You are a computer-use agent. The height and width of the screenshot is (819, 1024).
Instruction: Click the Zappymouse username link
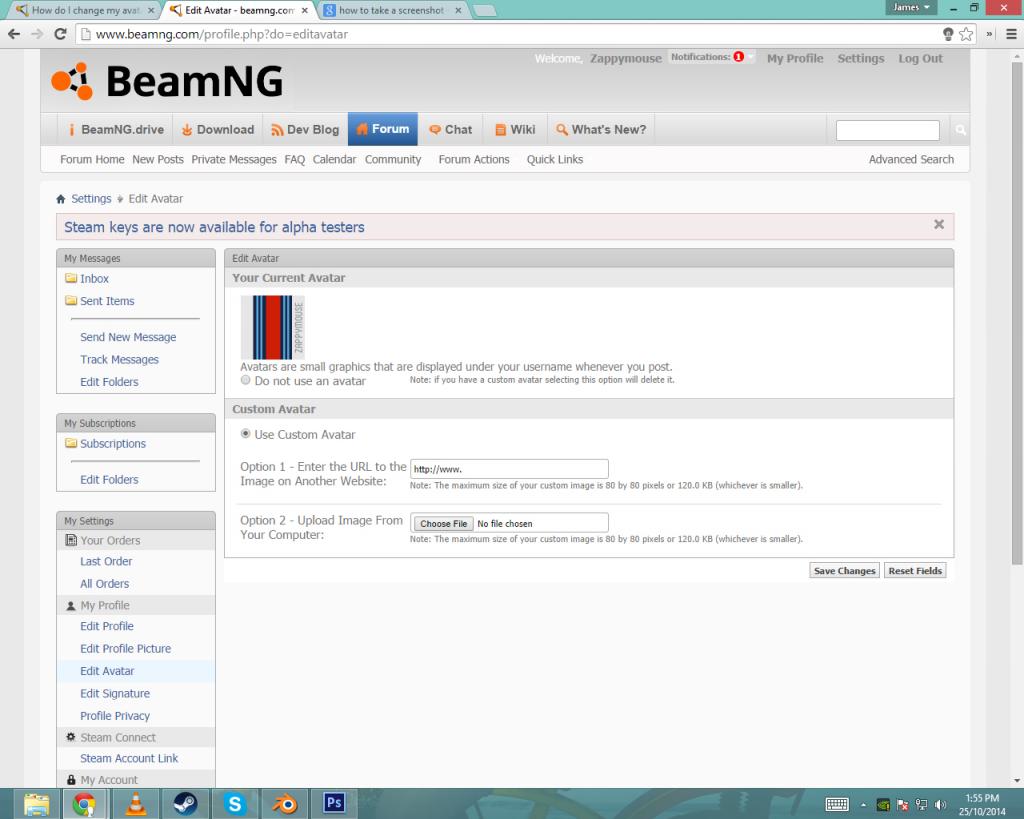pyautogui.click(x=626, y=58)
